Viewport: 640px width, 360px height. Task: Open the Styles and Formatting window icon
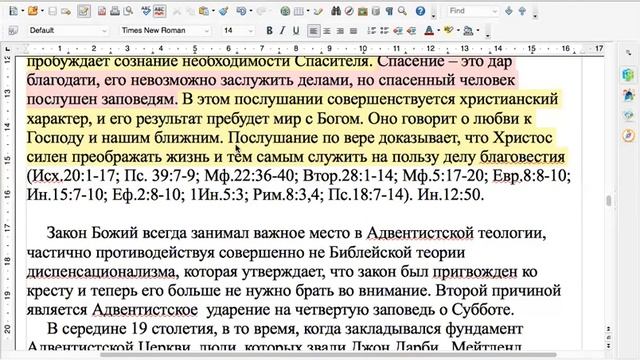click(13, 30)
